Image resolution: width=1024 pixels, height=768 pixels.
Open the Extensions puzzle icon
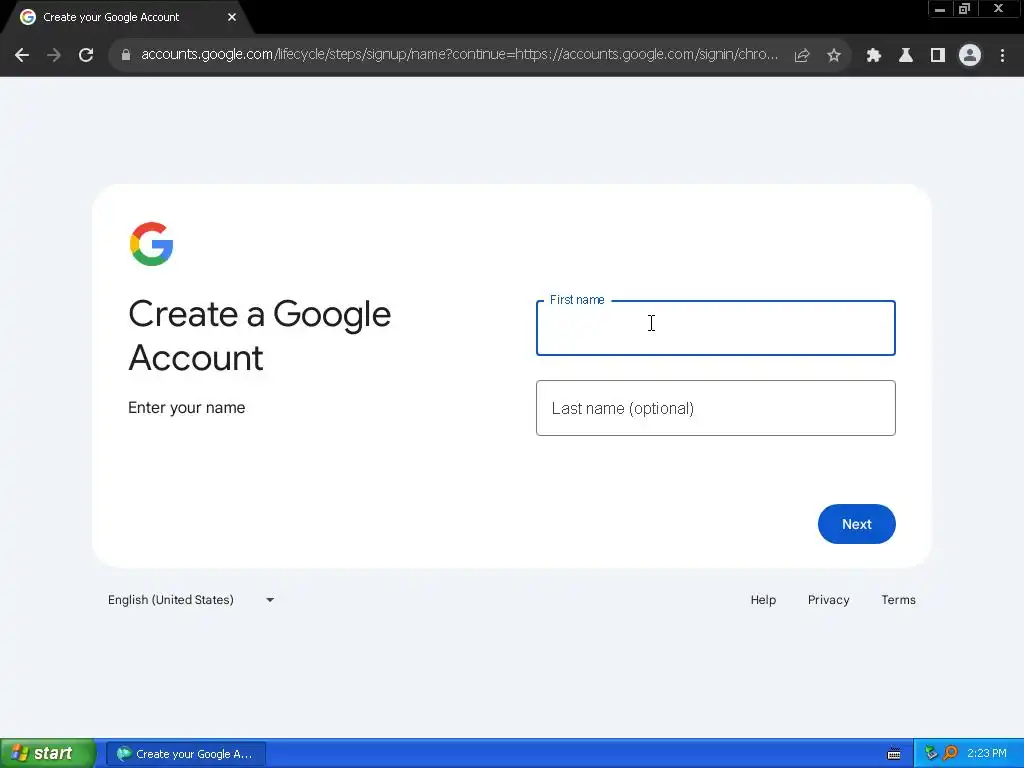874,56
